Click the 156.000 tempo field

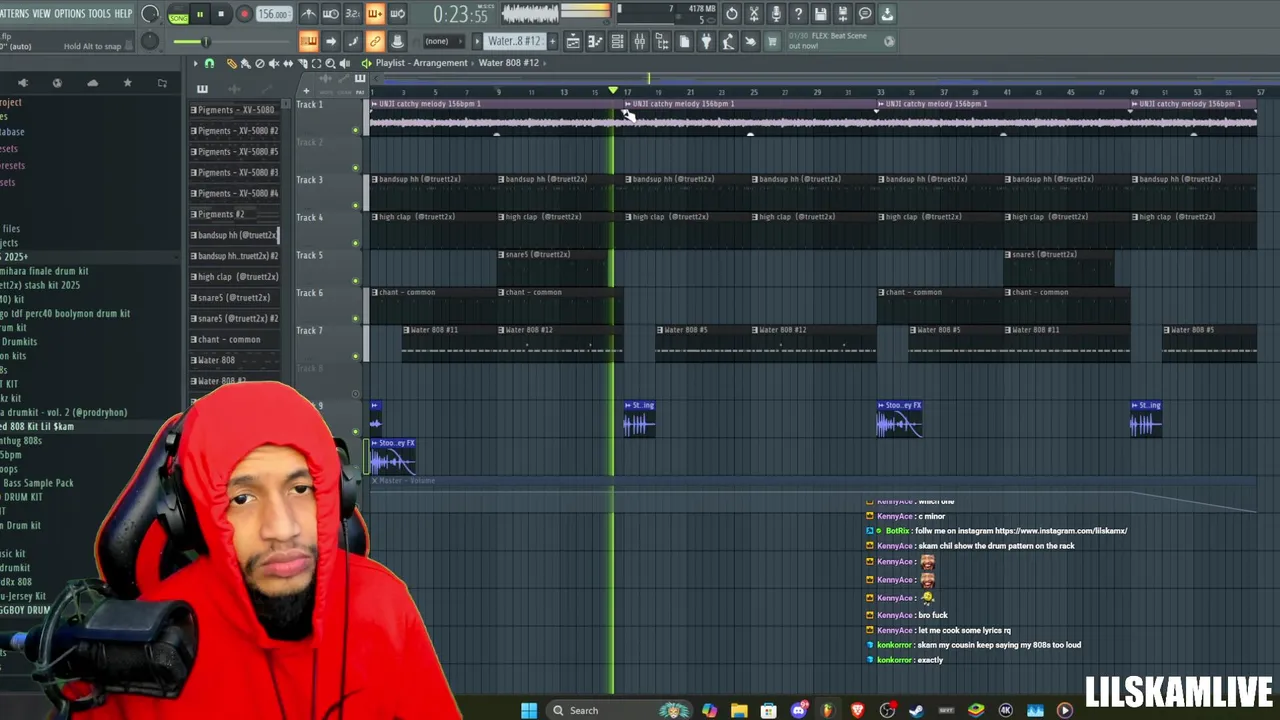pyautogui.click(x=273, y=14)
